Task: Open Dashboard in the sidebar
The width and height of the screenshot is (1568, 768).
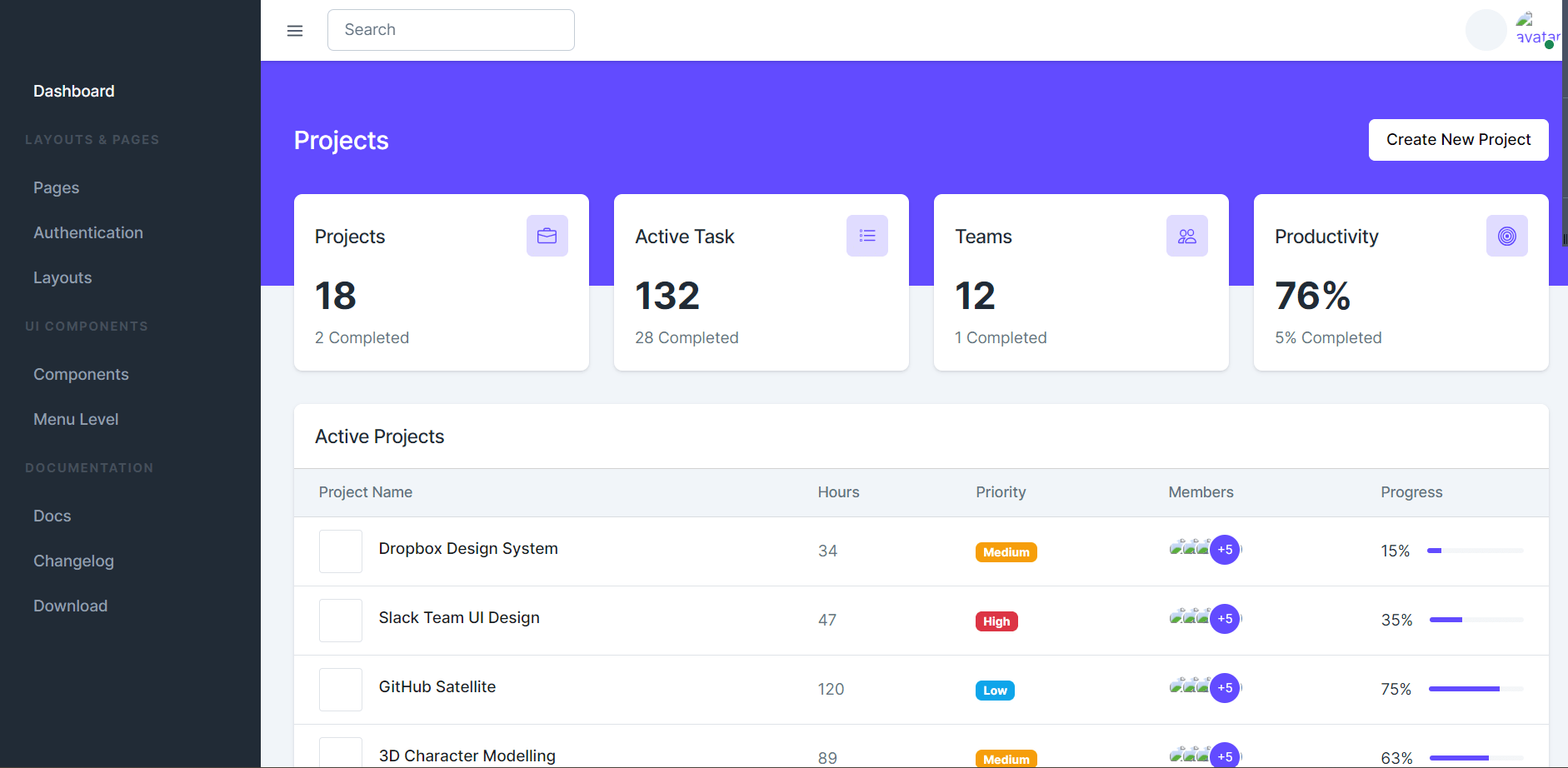Action: (x=74, y=91)
